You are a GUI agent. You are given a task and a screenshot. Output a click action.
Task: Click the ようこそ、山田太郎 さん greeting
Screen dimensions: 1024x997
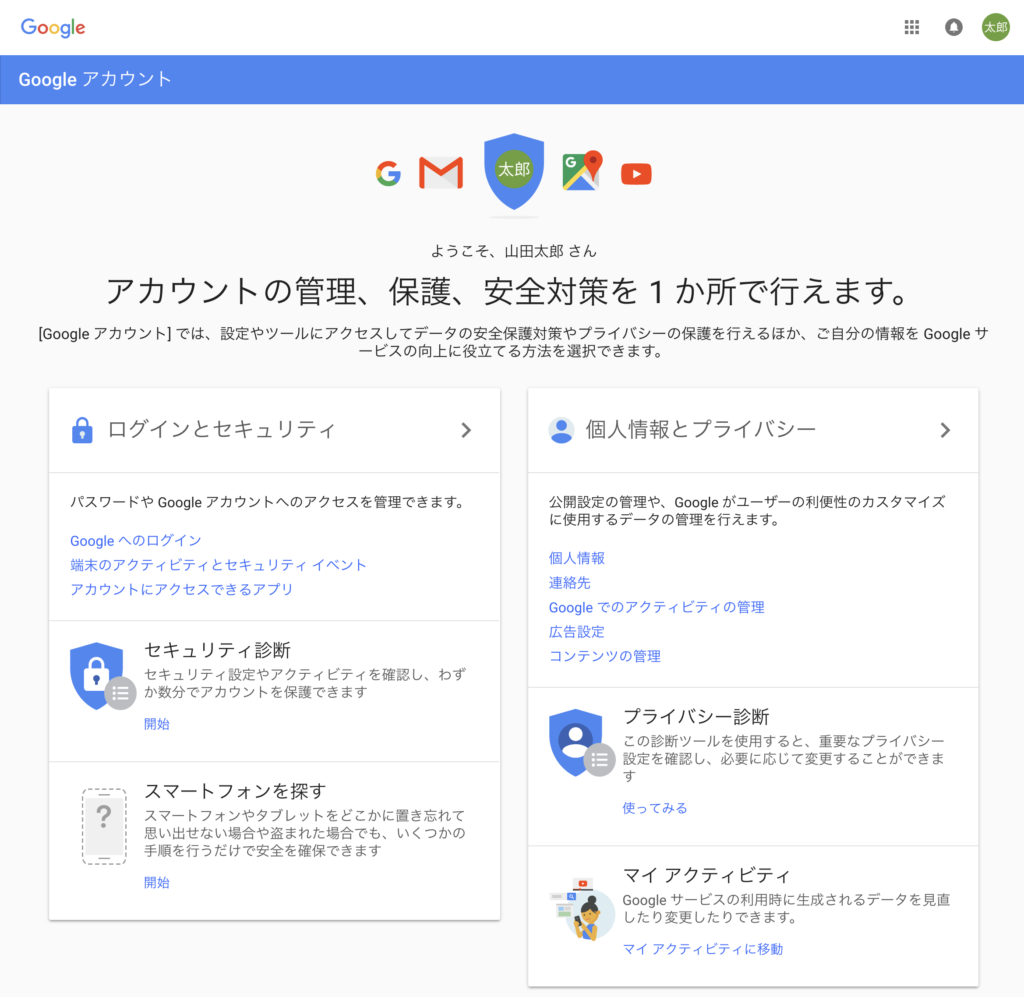tap(513, 251)
